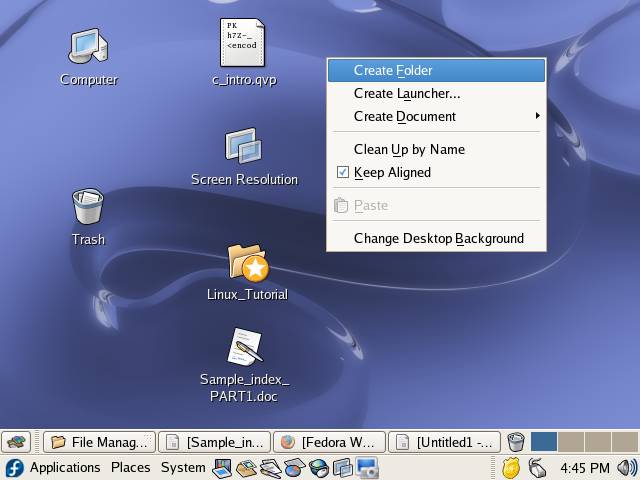This screenshot has height=480, width=640.
Task: Open the System menu
Action: pos(183,467)
